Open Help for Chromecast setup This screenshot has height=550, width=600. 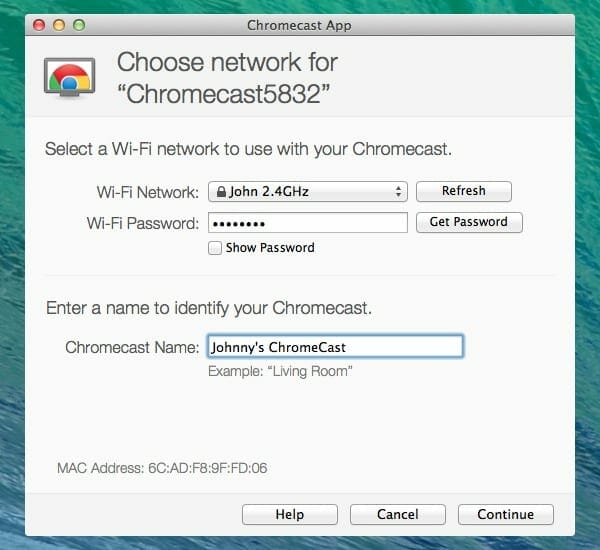click(290, 514)
